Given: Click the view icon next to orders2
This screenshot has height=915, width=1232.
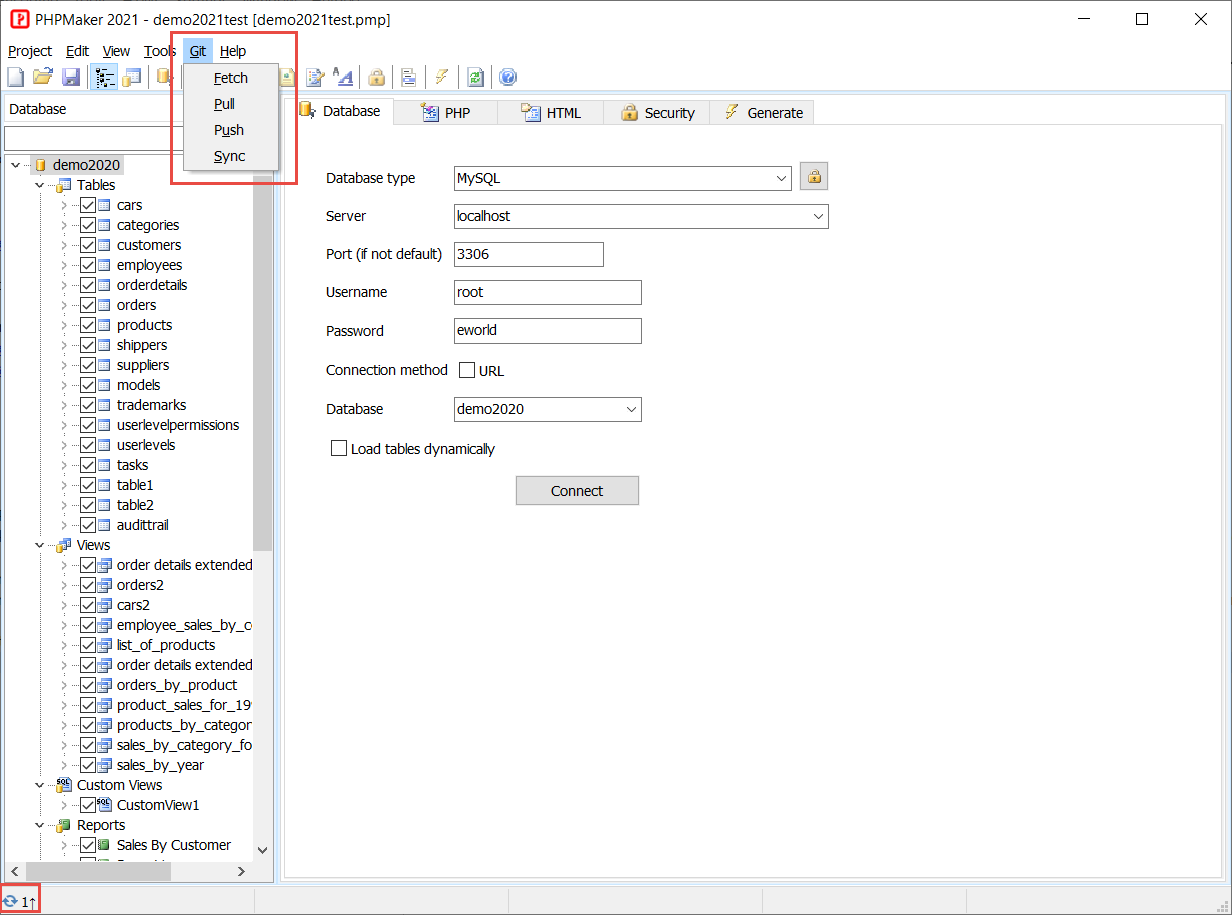Looking at the screenshot, I should 104,585.
